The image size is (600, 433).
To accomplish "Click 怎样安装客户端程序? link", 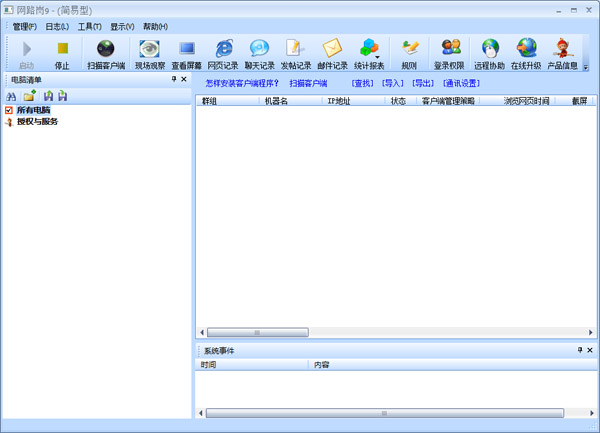I will (x=242, y=83).
